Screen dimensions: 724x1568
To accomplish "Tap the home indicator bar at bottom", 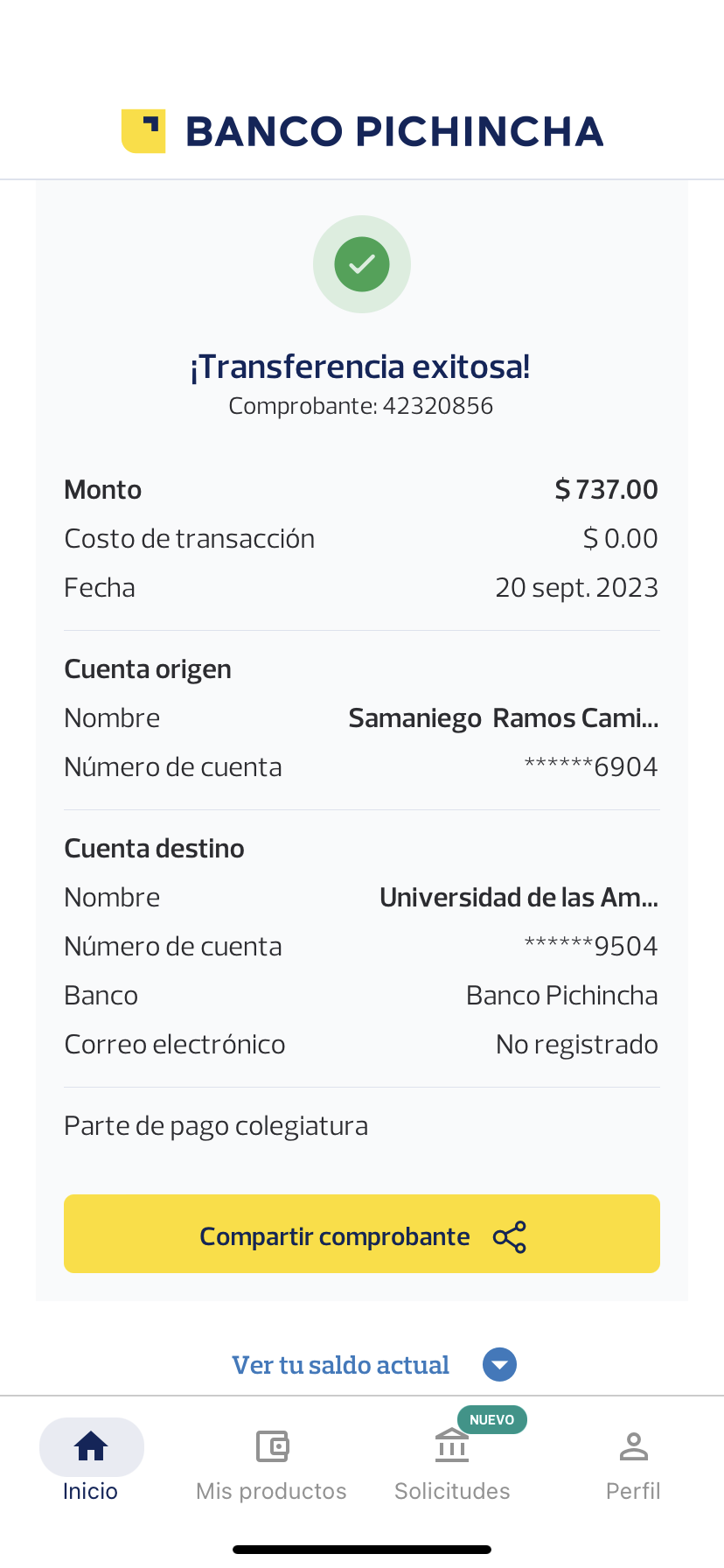I will point(362,1550).
